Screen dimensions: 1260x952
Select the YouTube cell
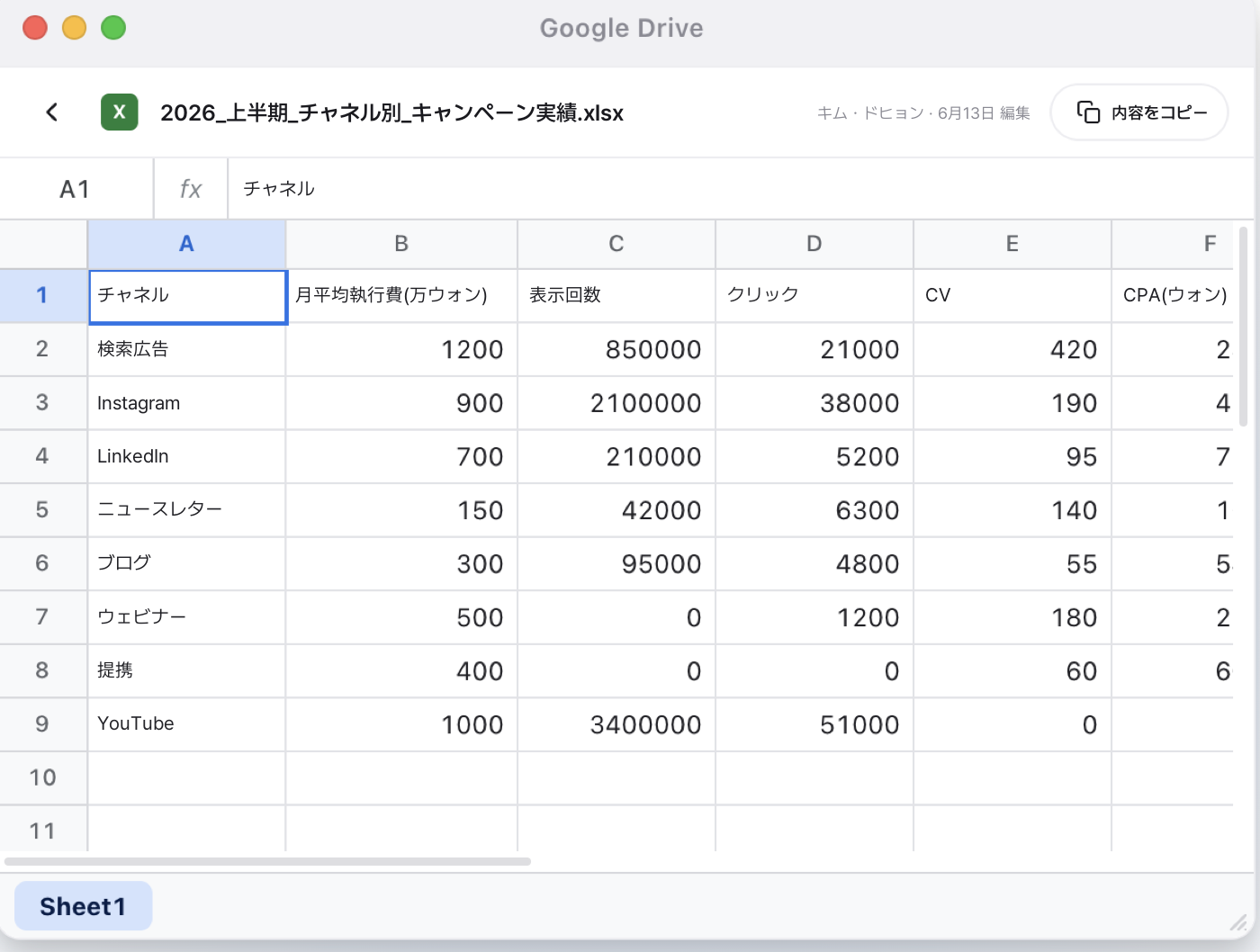[186, 724]
